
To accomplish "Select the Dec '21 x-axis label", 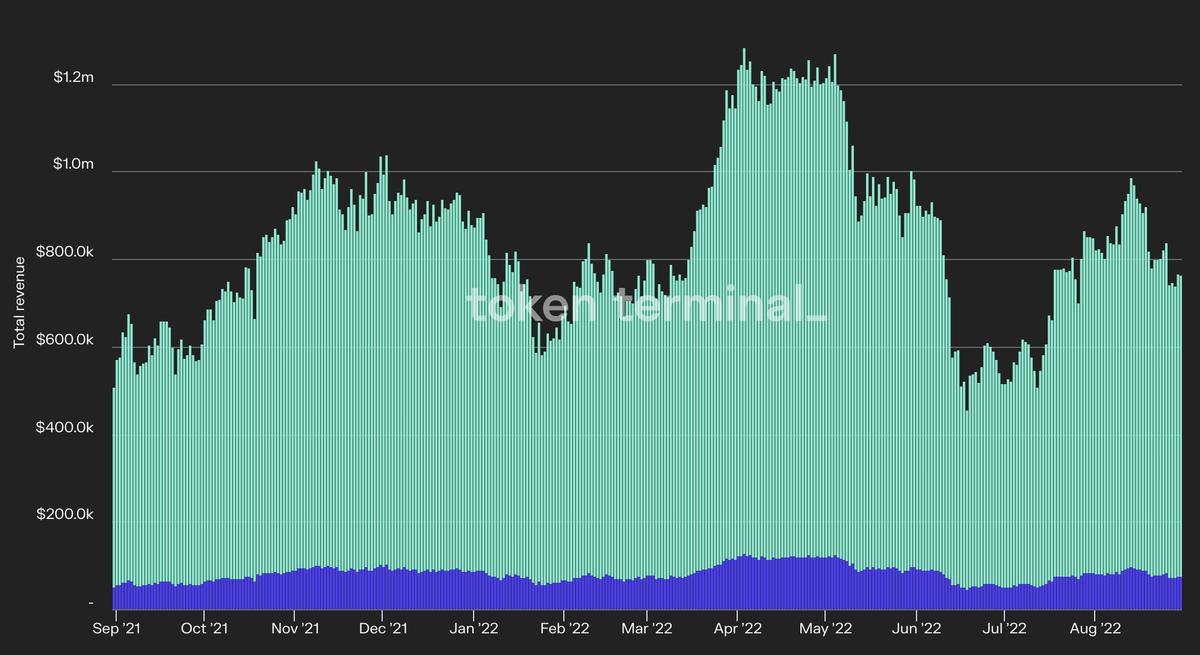I will 383,629.
